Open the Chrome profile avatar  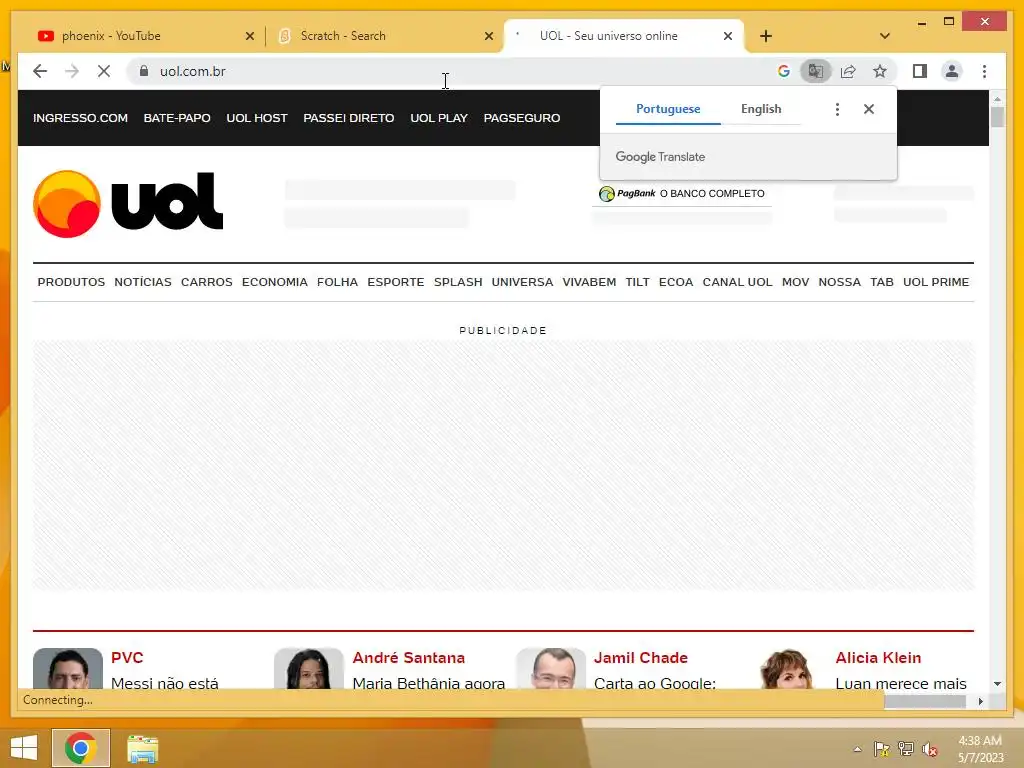point(952,71)
